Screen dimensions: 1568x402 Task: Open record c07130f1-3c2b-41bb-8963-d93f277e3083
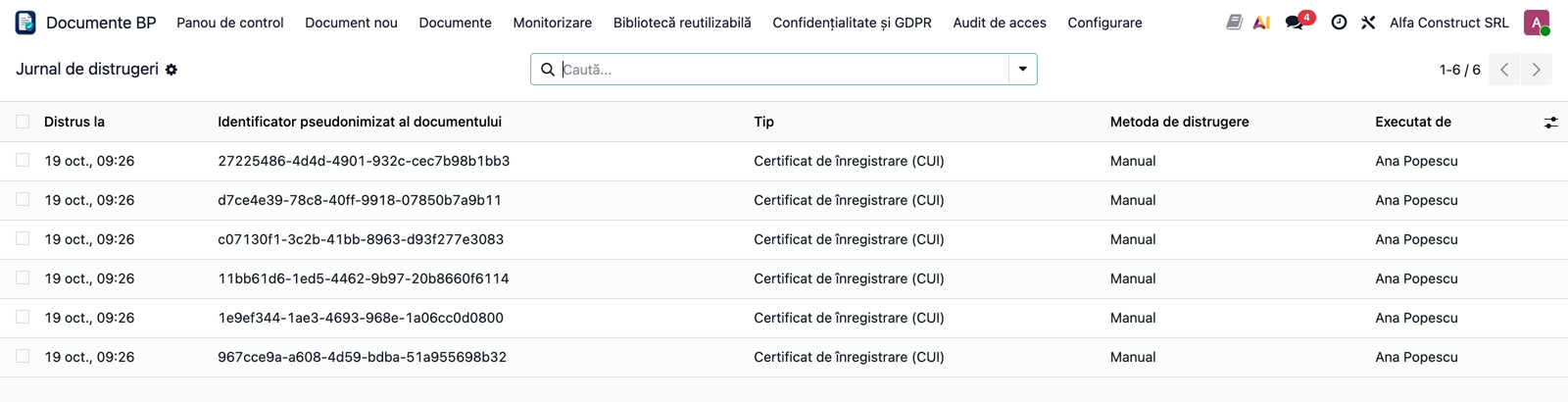tap(361, 239)
